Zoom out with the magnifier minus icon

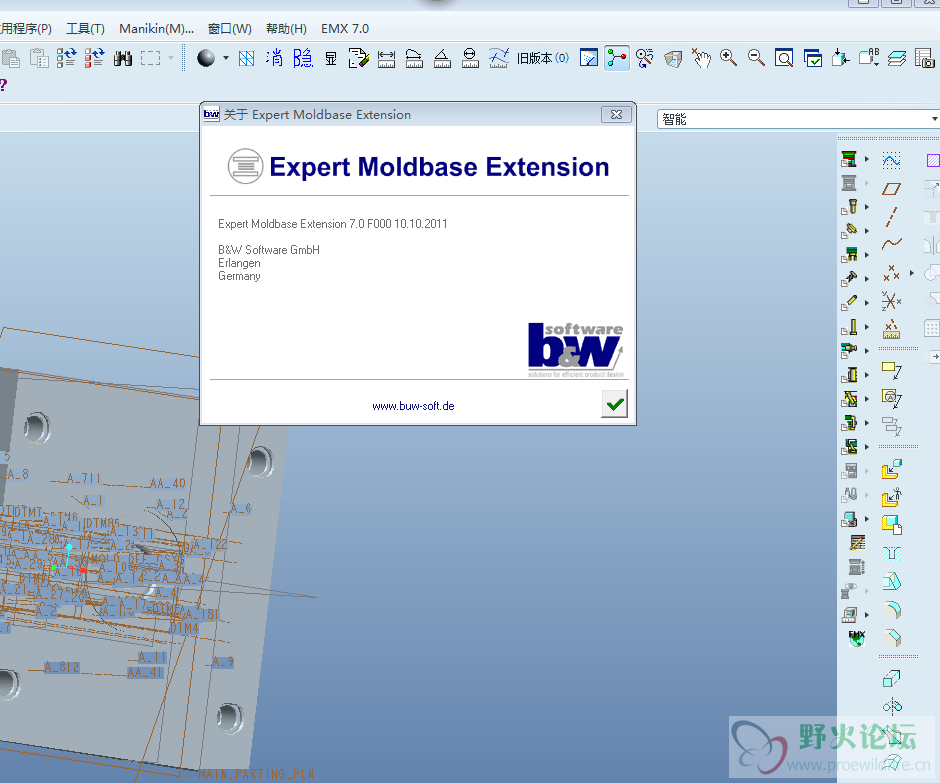pos(757,58)
